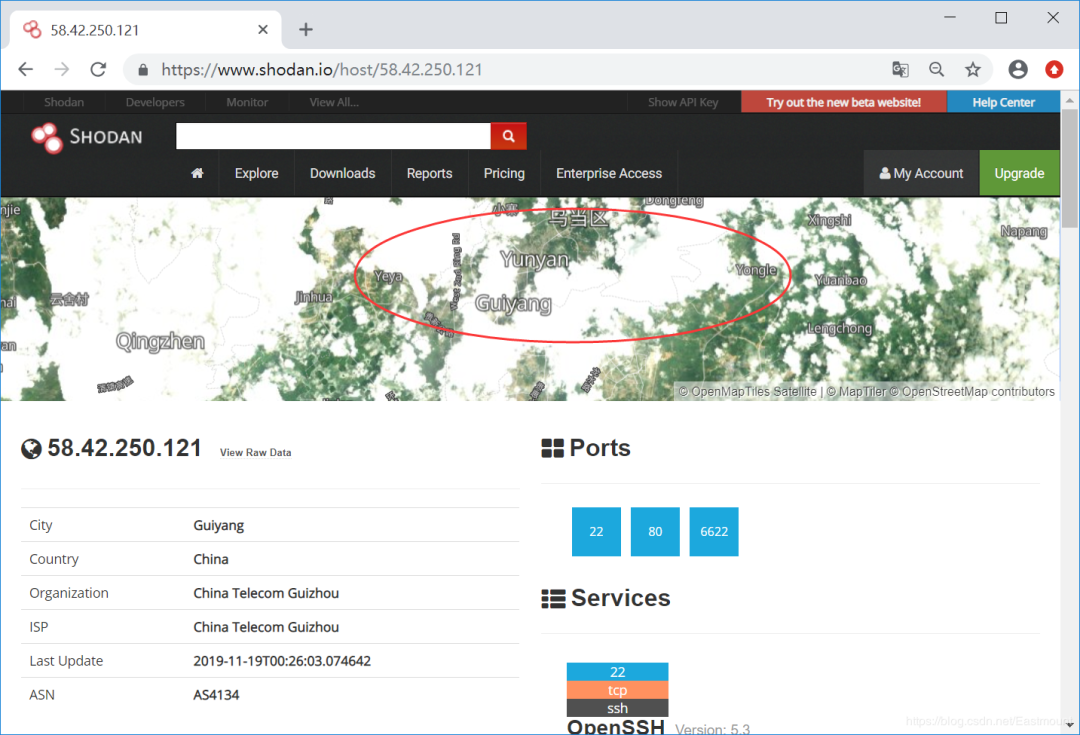Open the Explore menu item
The height and width of the screenshot is (735, 1080).
pos(256,174)
